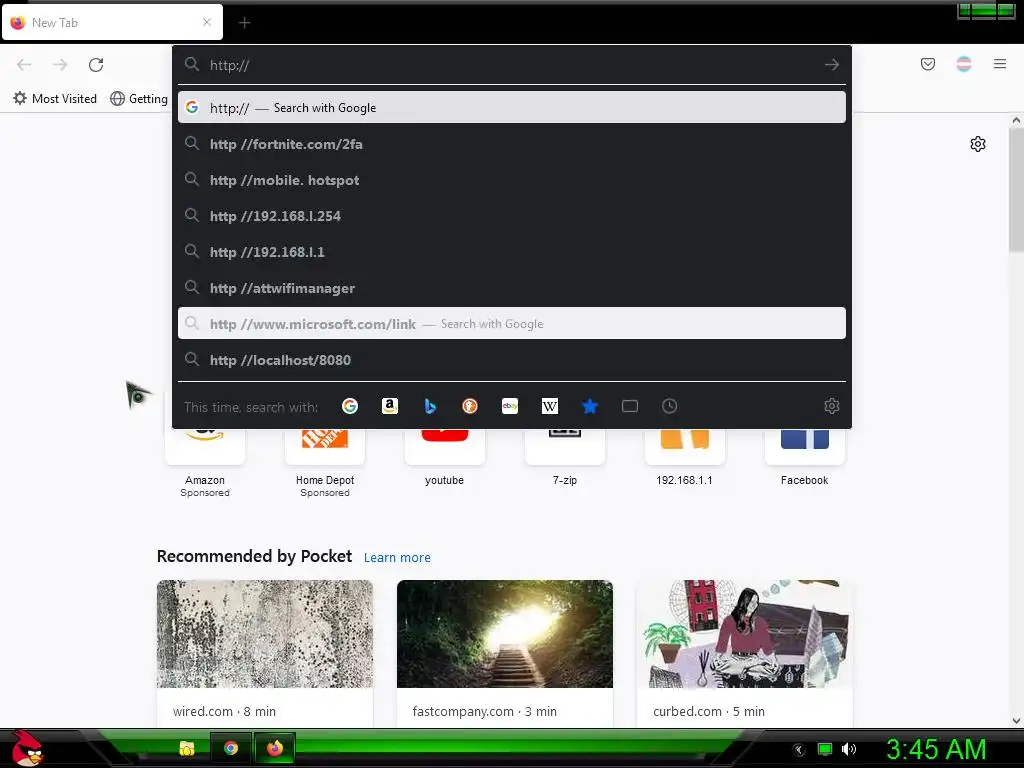Choose the Google one-off search engine icon
Image resolution: width=1024 pixels, height=768 pixels.
click(x=350, y=406)
